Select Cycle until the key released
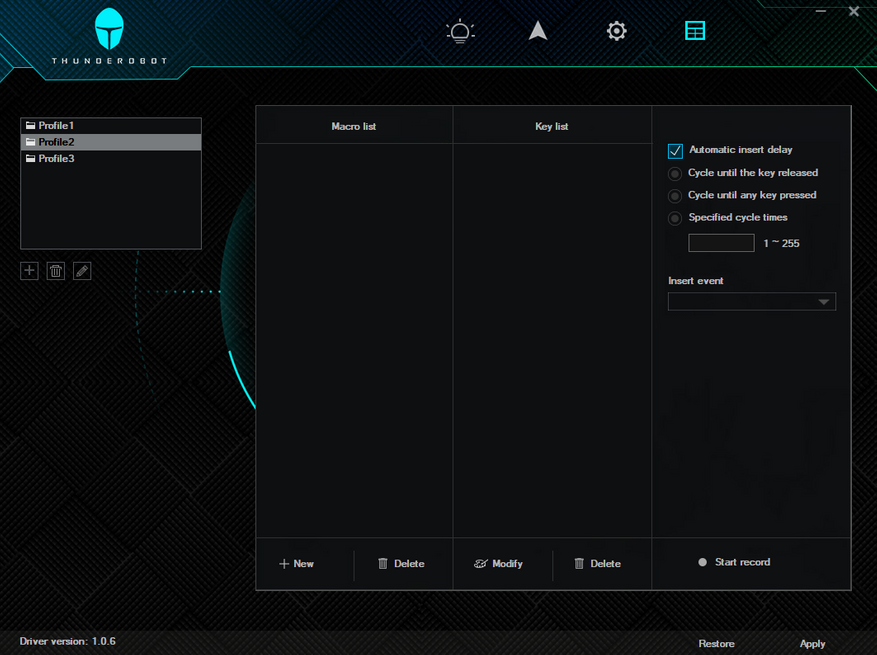This screenshot has width=877, height=655. point(675,173)
